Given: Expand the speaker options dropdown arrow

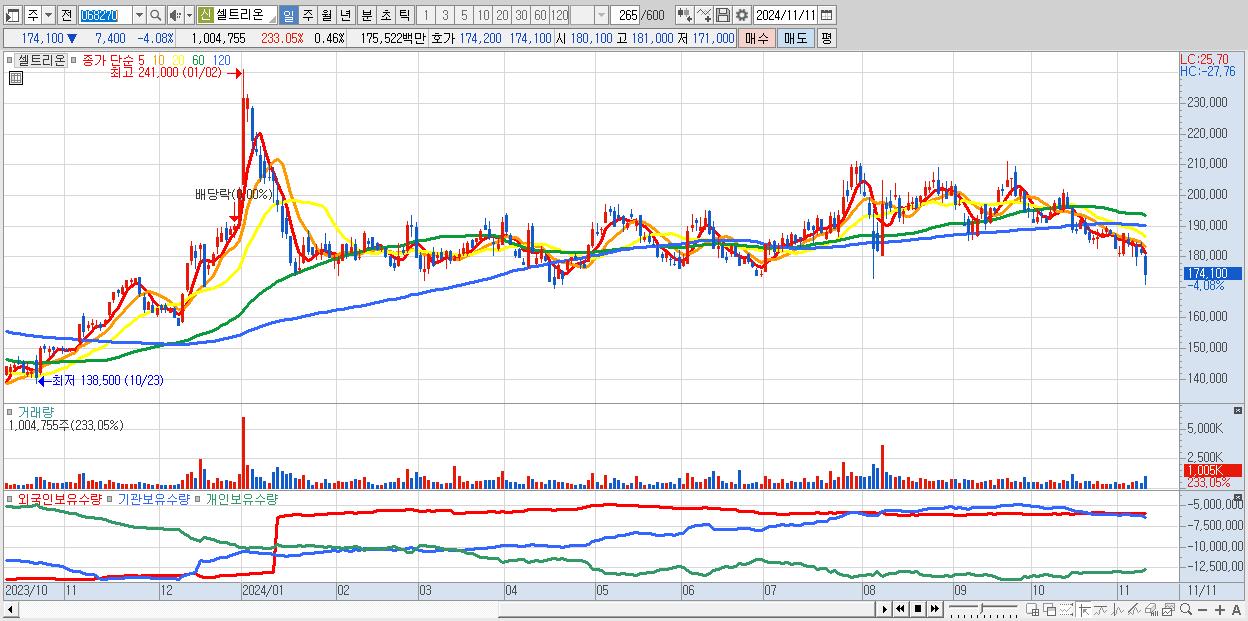Looking at the screenshot, I should (189, 15).
